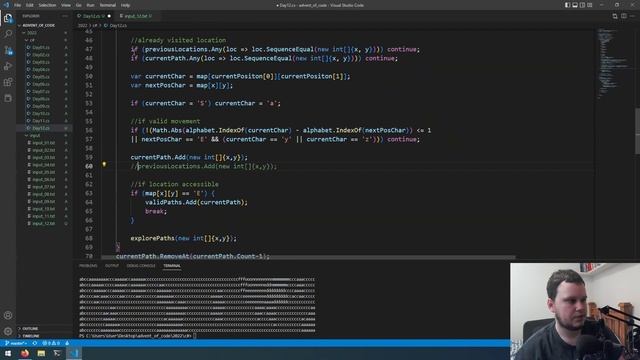Viewport: 640px width, 360px height.
Task: Open the editor More Actions ellipsis
Action: point(633,16)
